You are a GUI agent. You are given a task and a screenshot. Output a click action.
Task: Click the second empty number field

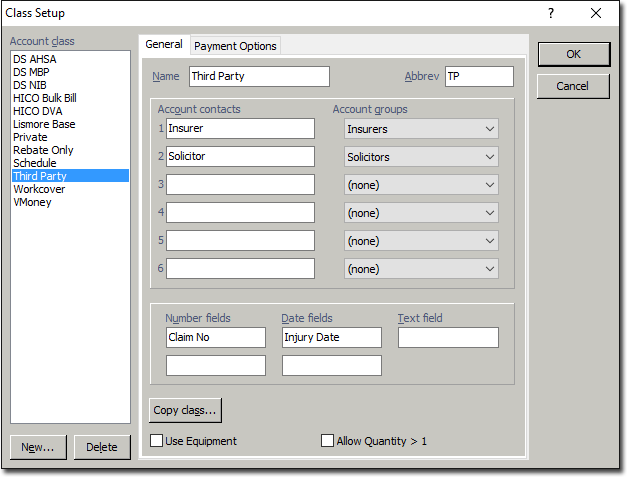coord(216,365)
